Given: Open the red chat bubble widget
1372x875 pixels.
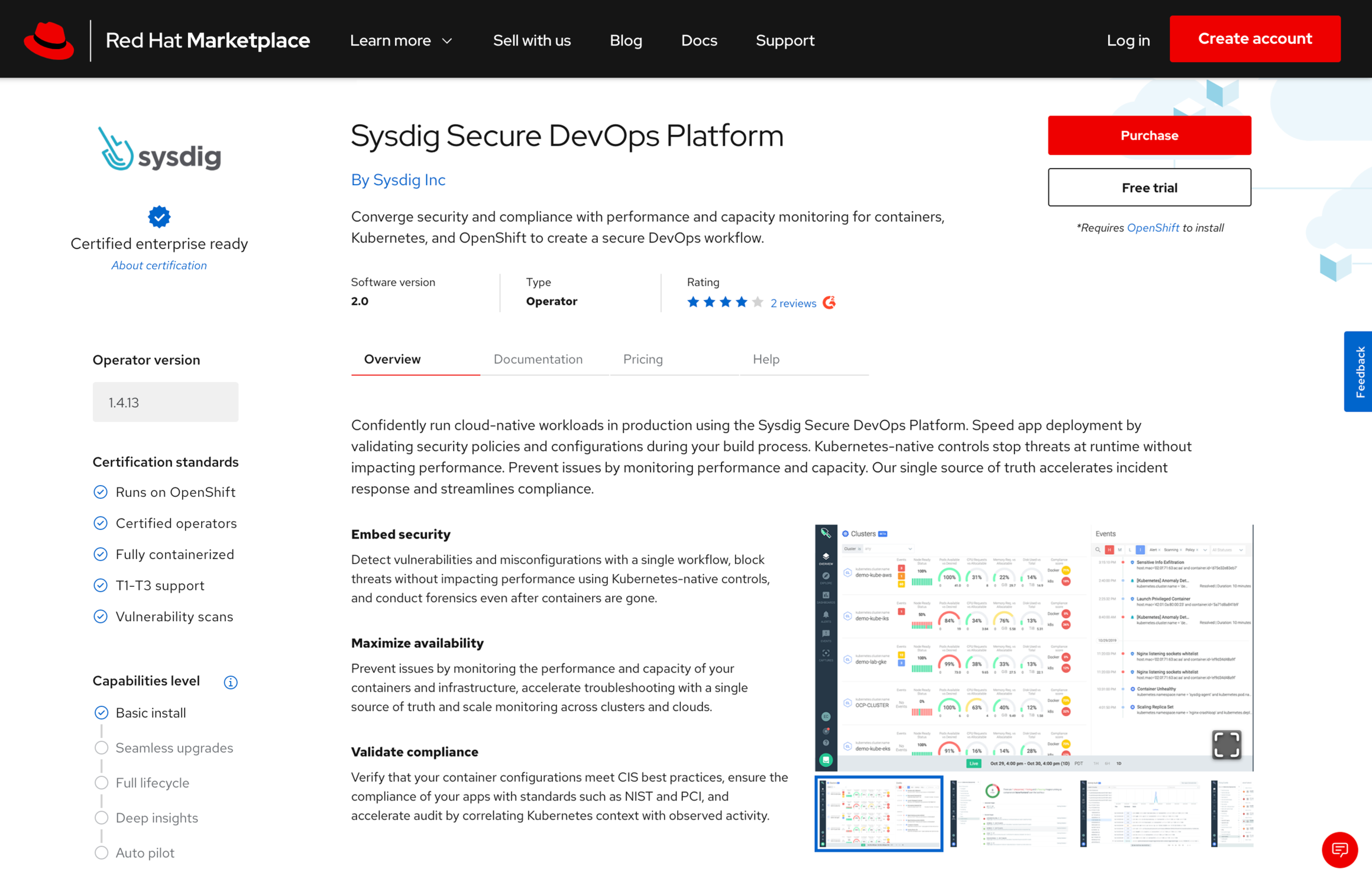Looking at the screenshot, I should (1339, 850).
